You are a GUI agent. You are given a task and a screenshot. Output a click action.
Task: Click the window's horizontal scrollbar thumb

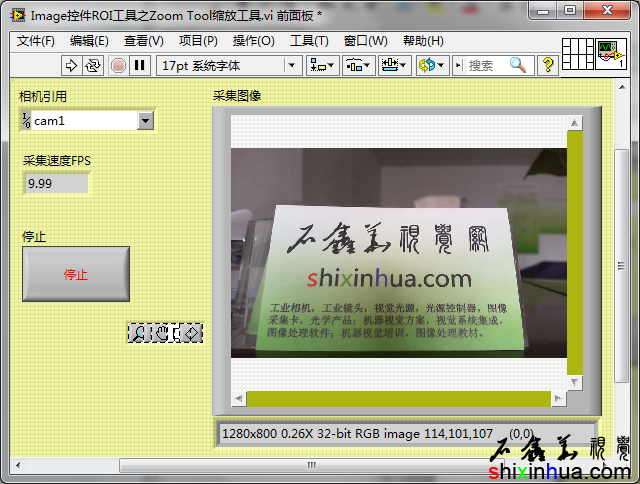pos(311,465)
